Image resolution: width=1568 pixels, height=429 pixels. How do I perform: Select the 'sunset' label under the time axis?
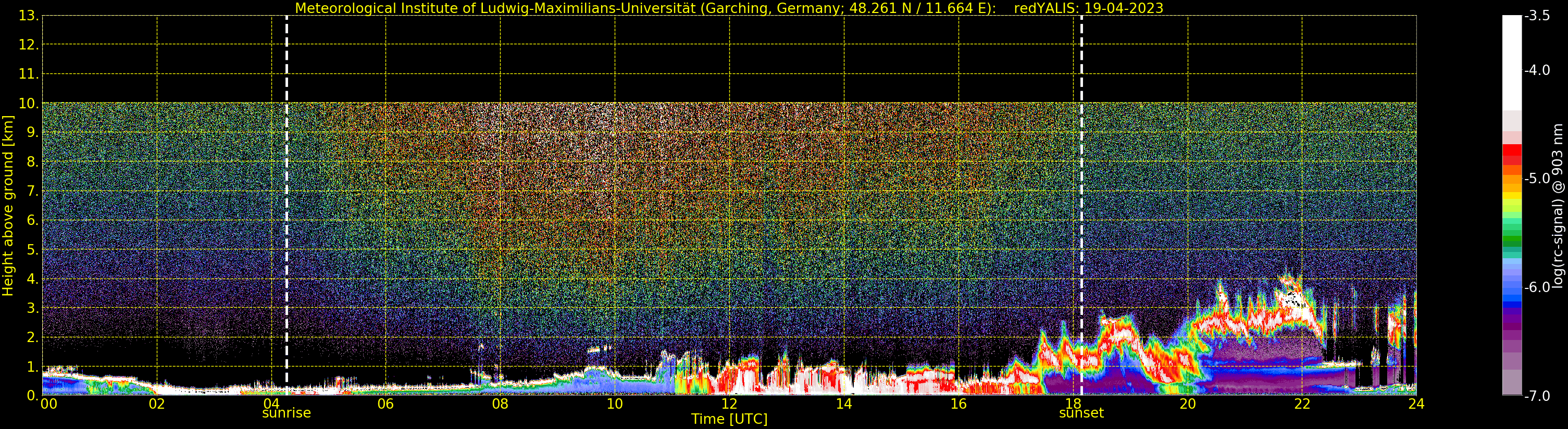point(1081,413)
